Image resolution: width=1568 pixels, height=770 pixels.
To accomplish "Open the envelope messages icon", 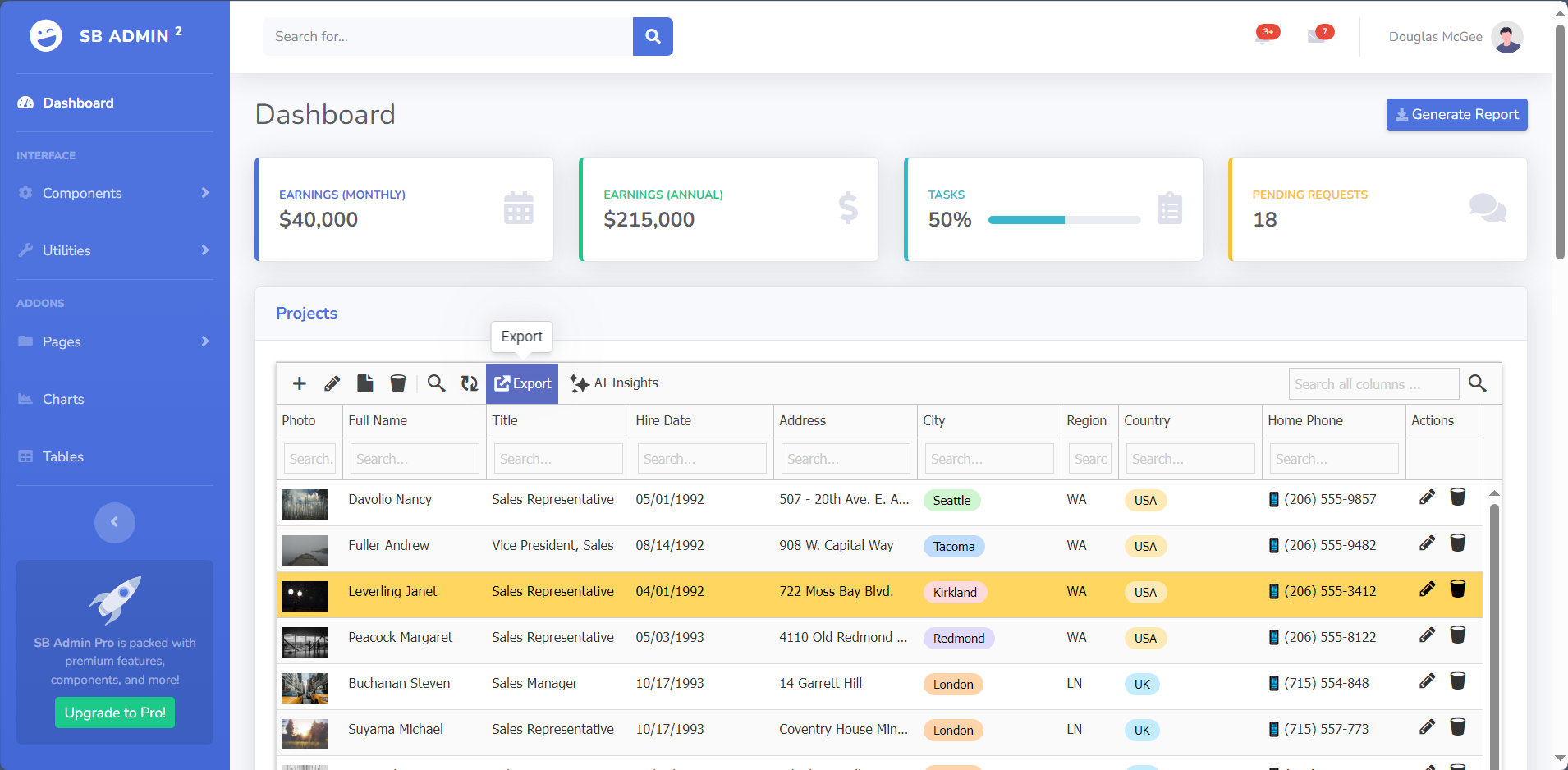I will point(1318,36).
